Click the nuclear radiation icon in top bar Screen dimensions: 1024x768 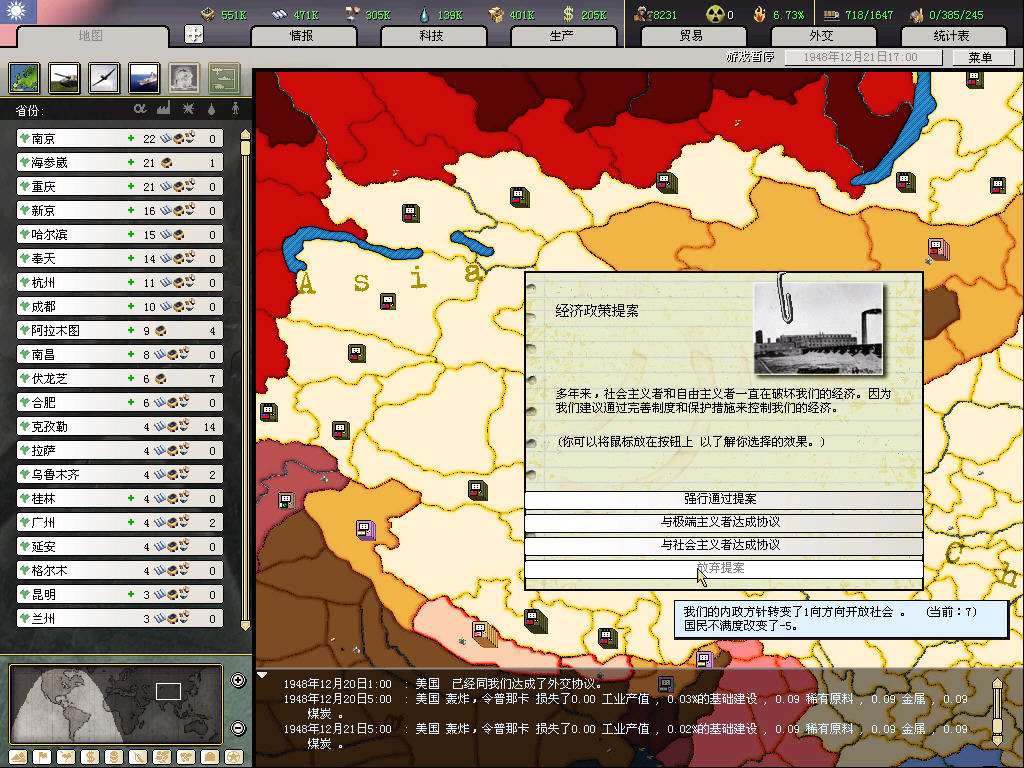pyautogui.click(x=716, y=14)
